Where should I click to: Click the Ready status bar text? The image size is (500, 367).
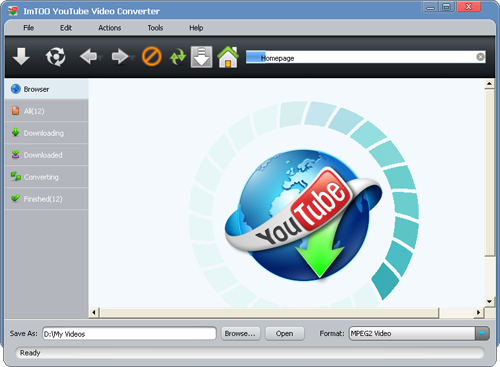pyautogui.click(x=30, y=353)
